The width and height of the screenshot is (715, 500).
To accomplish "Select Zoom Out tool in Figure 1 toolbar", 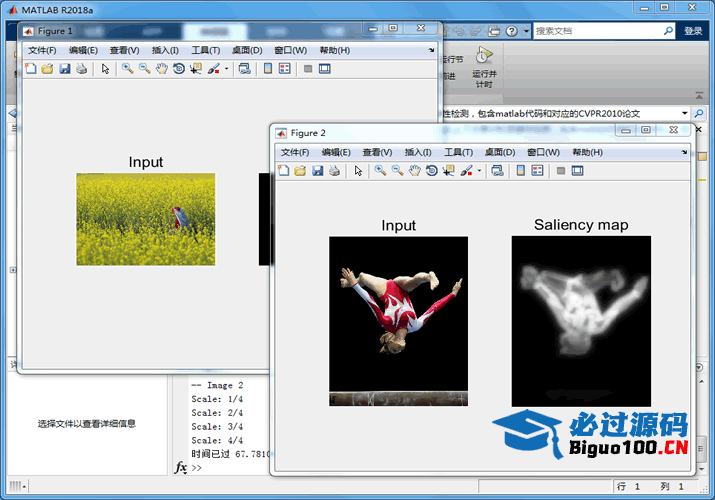I will point(145,69).
